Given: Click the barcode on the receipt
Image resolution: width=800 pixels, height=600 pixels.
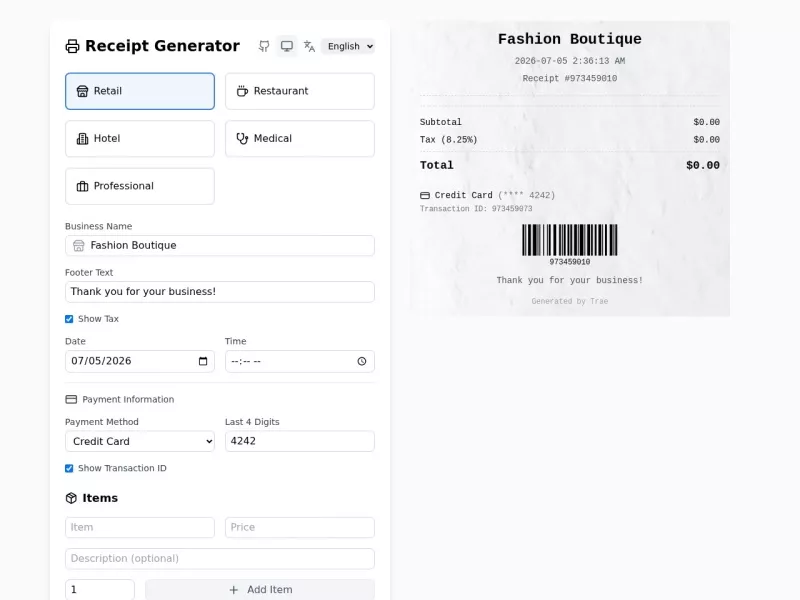Looking at the screenshot, I should tap(569, 240).
